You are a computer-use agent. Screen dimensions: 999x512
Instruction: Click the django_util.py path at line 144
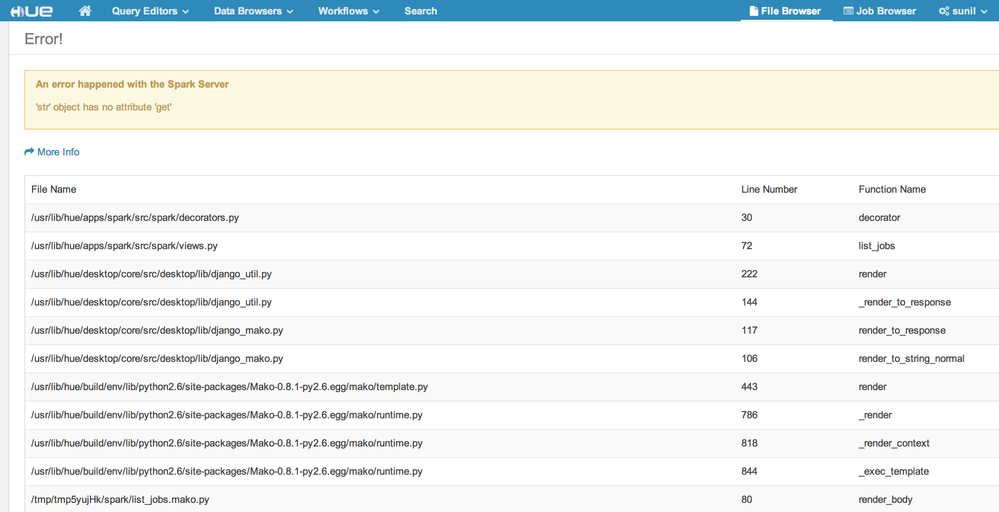click(x=151, y=302)
